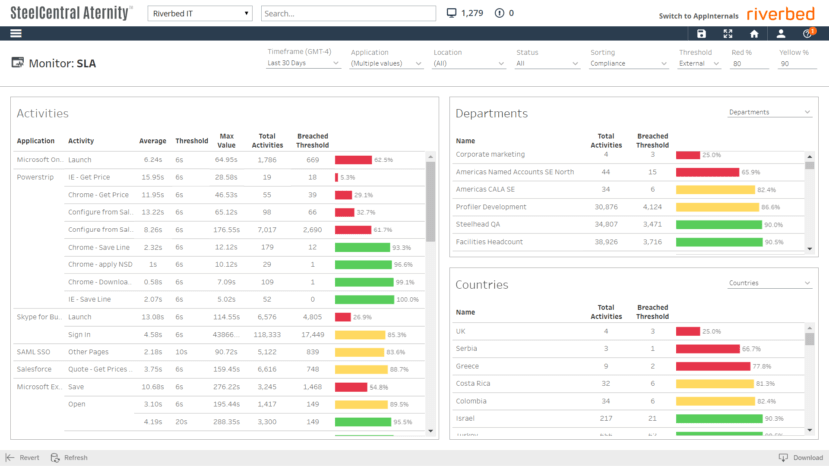Click the Activities scrollbar down arrow
This screenshot has width=829, height=466.
point(430,431)
